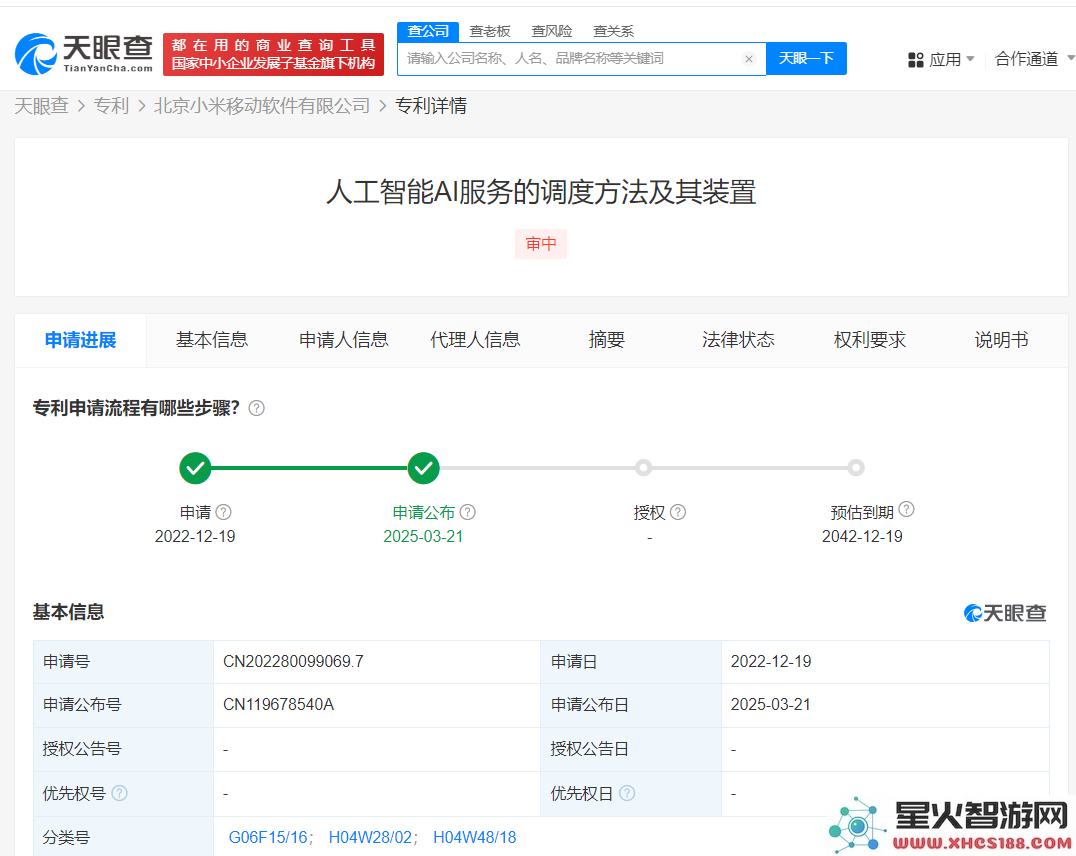
Task: Switch to the 申请人信息 tab
Action: [x=343, y=340]
